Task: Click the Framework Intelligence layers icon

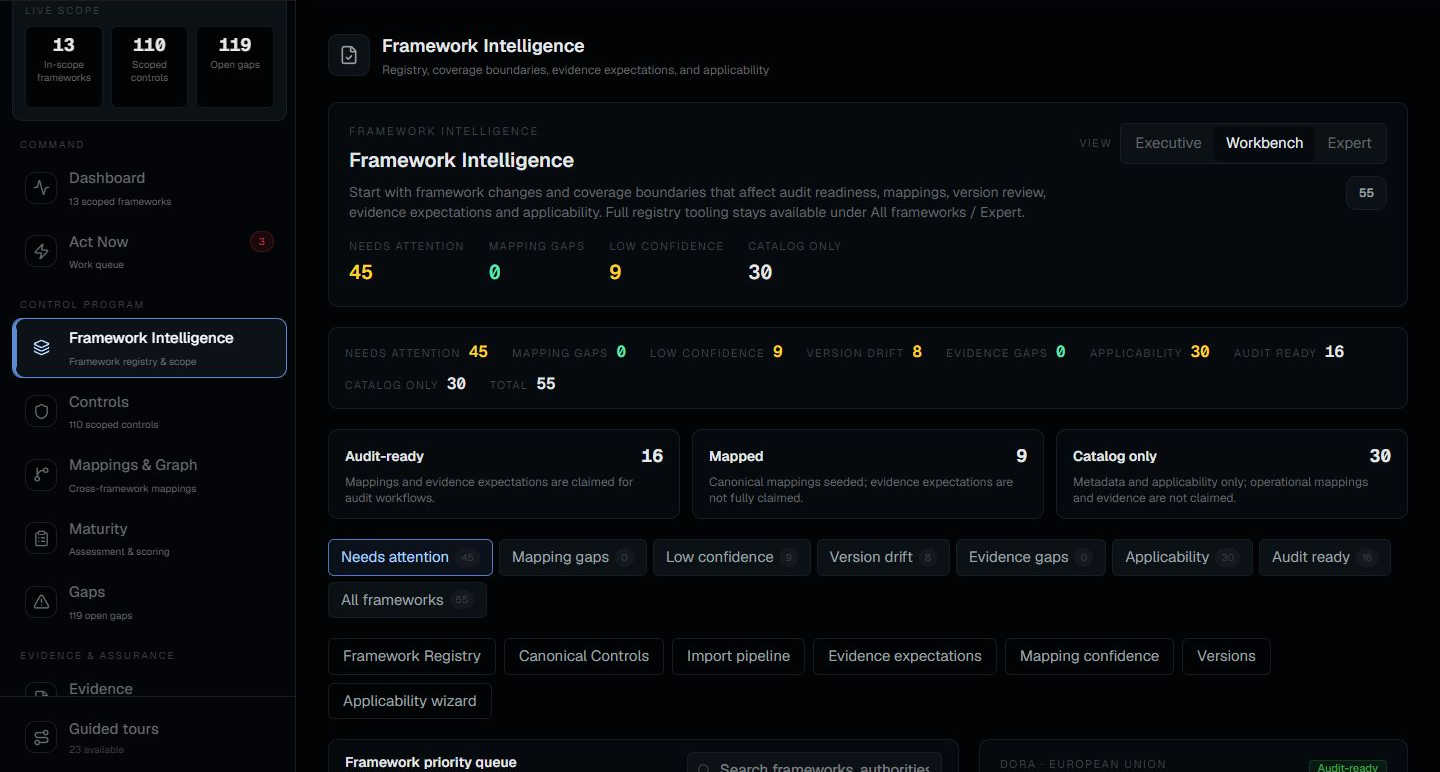Action: [41, 348]
